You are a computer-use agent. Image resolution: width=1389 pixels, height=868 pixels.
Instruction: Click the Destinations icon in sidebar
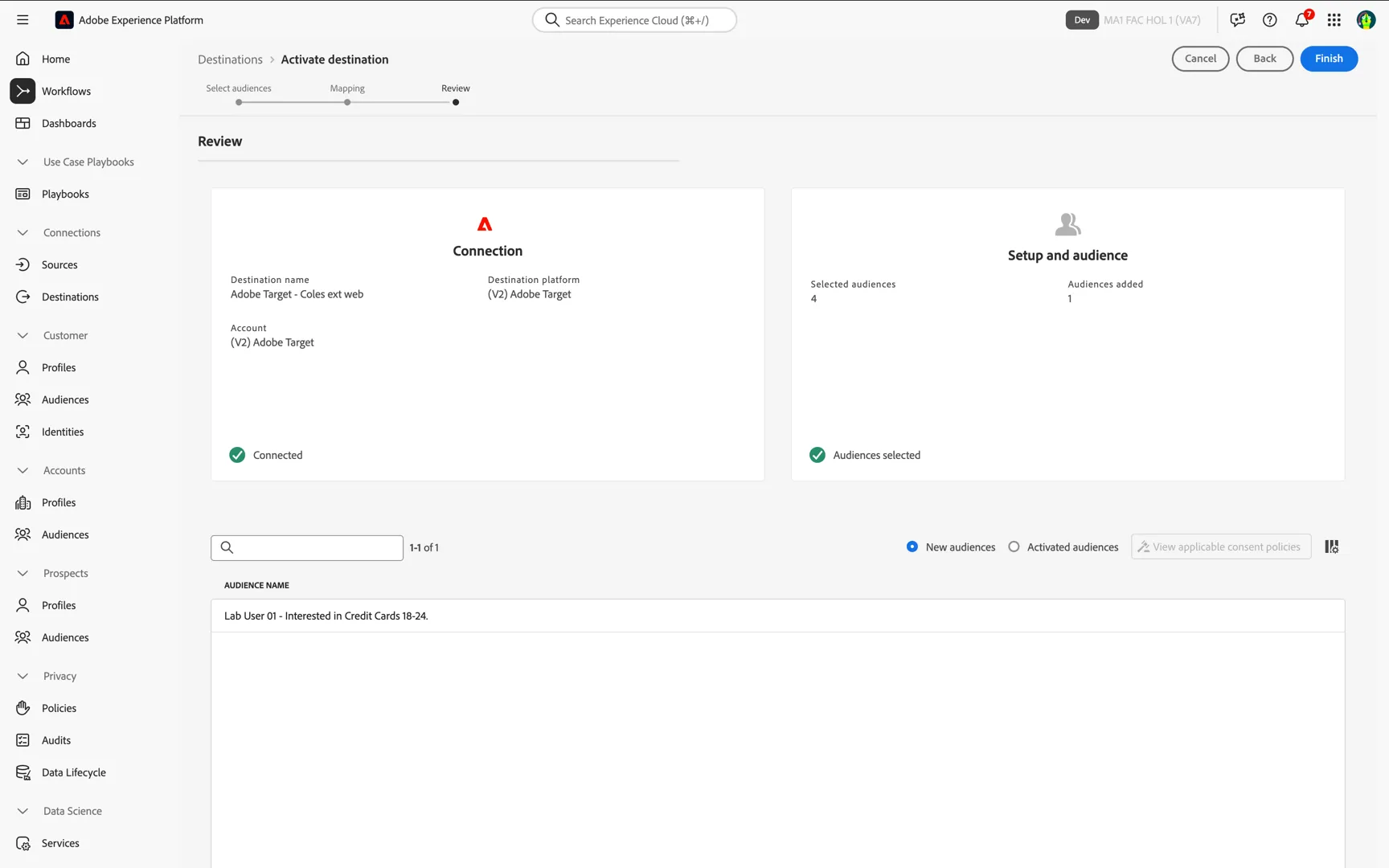pyautogui.click(x=23, y=297)
